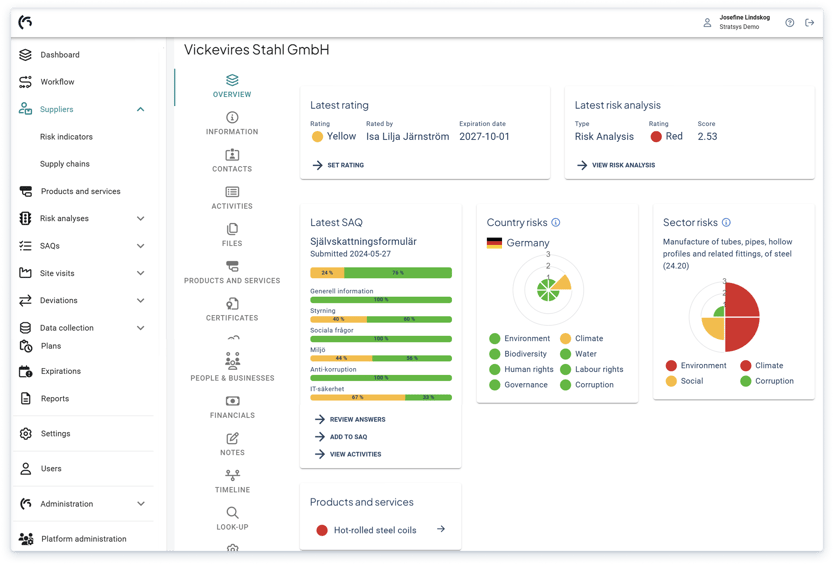Collapse the Suppliers sidebar group
Image resolution: width=834 pixels, height=565 pixels.
tap(140, 109)
